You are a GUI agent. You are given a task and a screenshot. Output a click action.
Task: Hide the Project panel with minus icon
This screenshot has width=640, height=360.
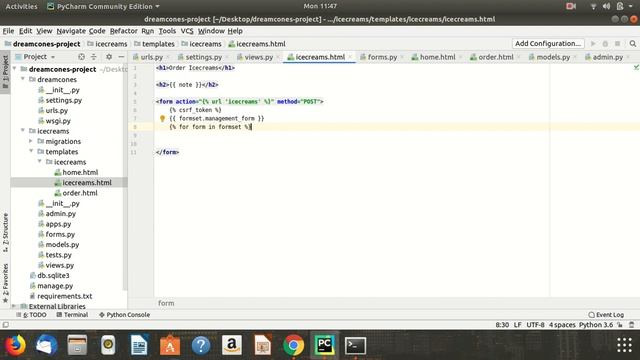[121, 57]
